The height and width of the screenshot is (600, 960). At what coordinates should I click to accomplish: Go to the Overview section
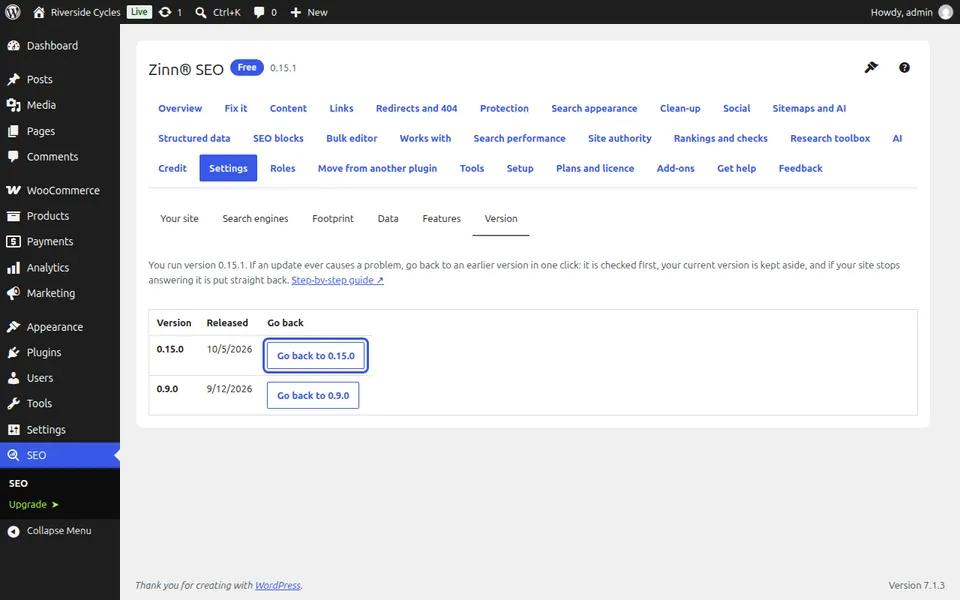tap(180, 108)
